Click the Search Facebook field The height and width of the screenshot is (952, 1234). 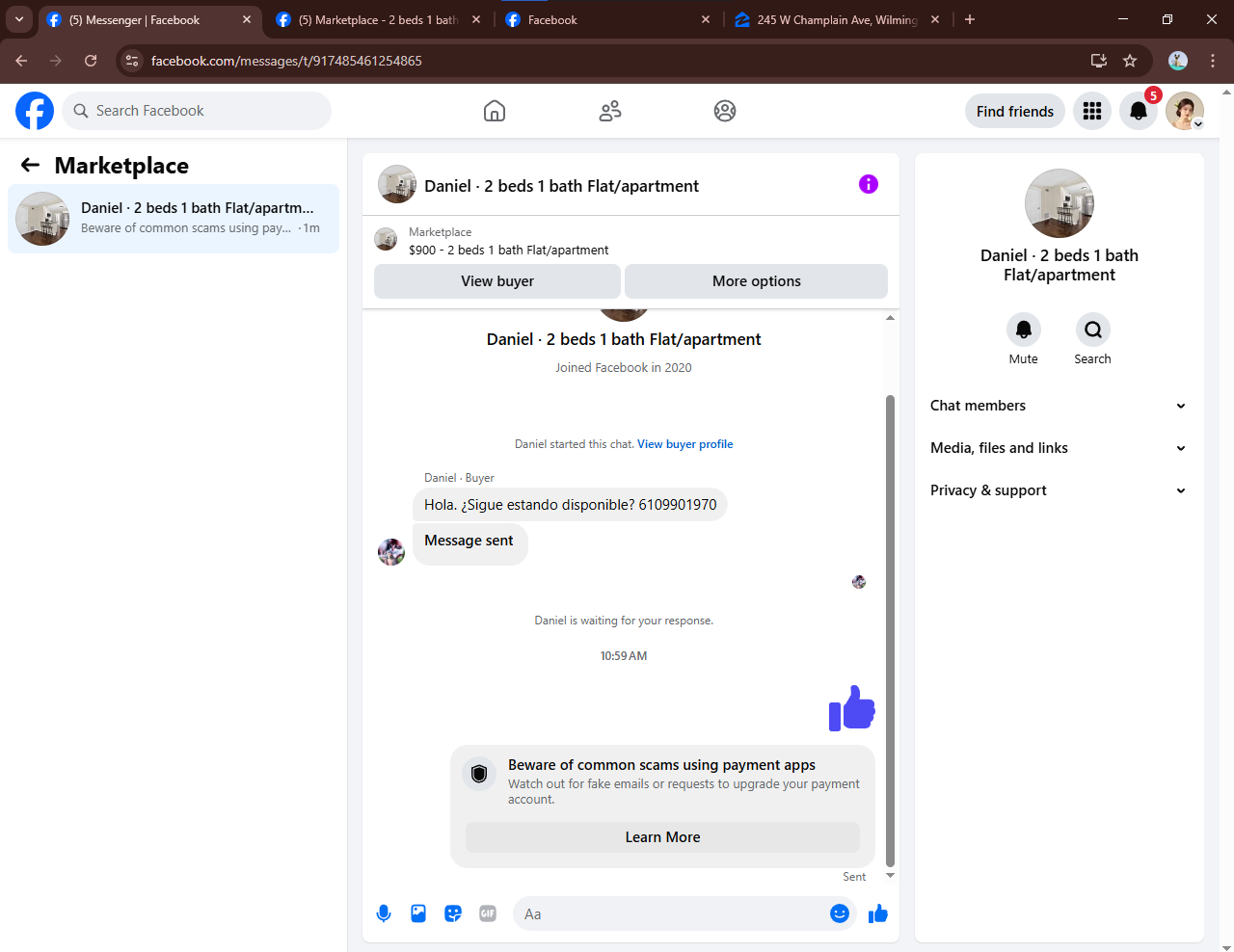(197, 111)
